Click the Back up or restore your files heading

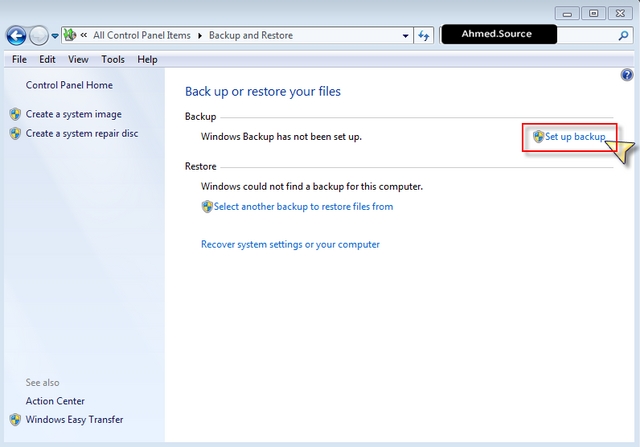point(263,91)
